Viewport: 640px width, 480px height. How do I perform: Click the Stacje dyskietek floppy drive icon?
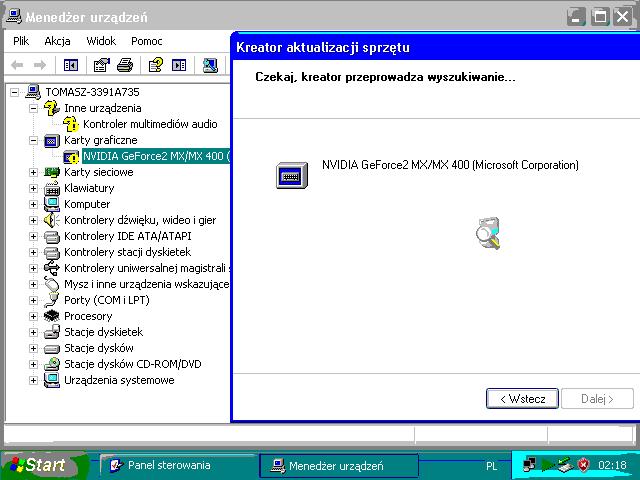pyautogui.click(x=52, y=332)
